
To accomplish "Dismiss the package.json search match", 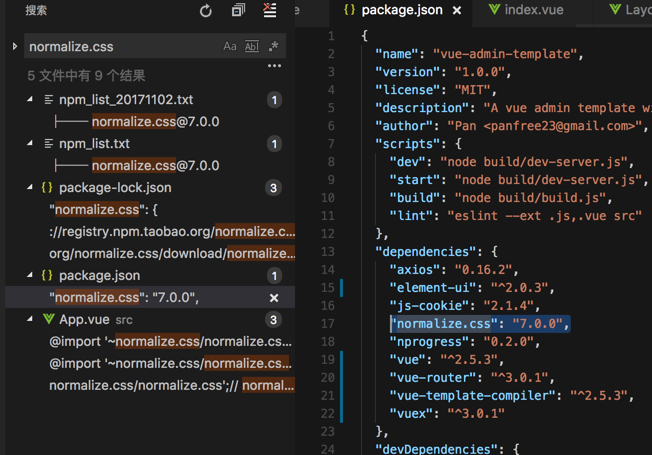I will (274, 298).
